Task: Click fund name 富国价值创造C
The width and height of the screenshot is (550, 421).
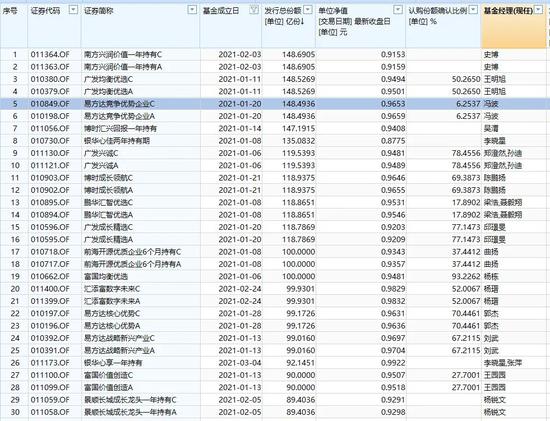Action: (108, 375)
